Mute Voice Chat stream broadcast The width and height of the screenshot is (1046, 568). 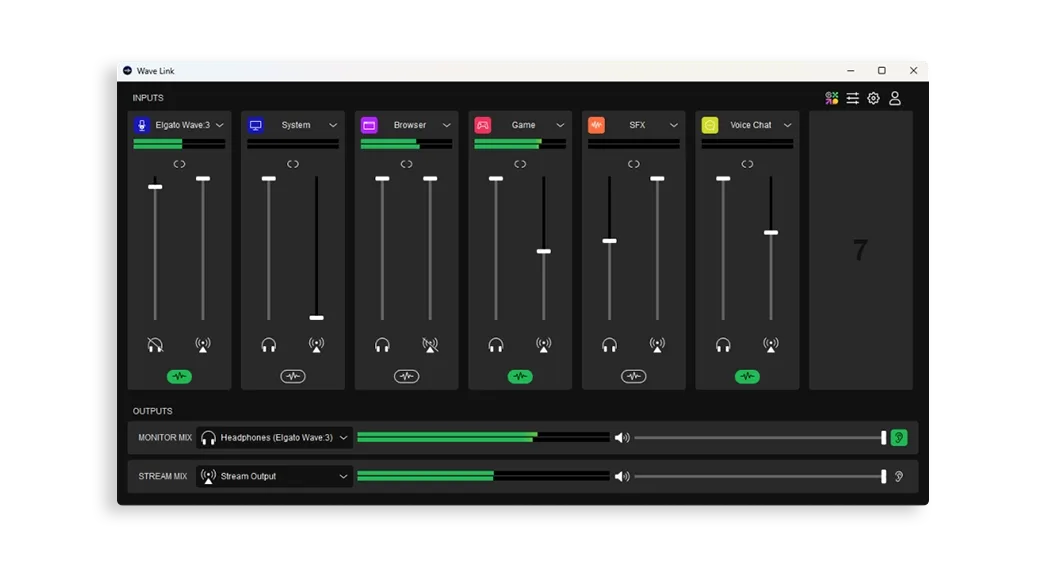tap(771, 345)
